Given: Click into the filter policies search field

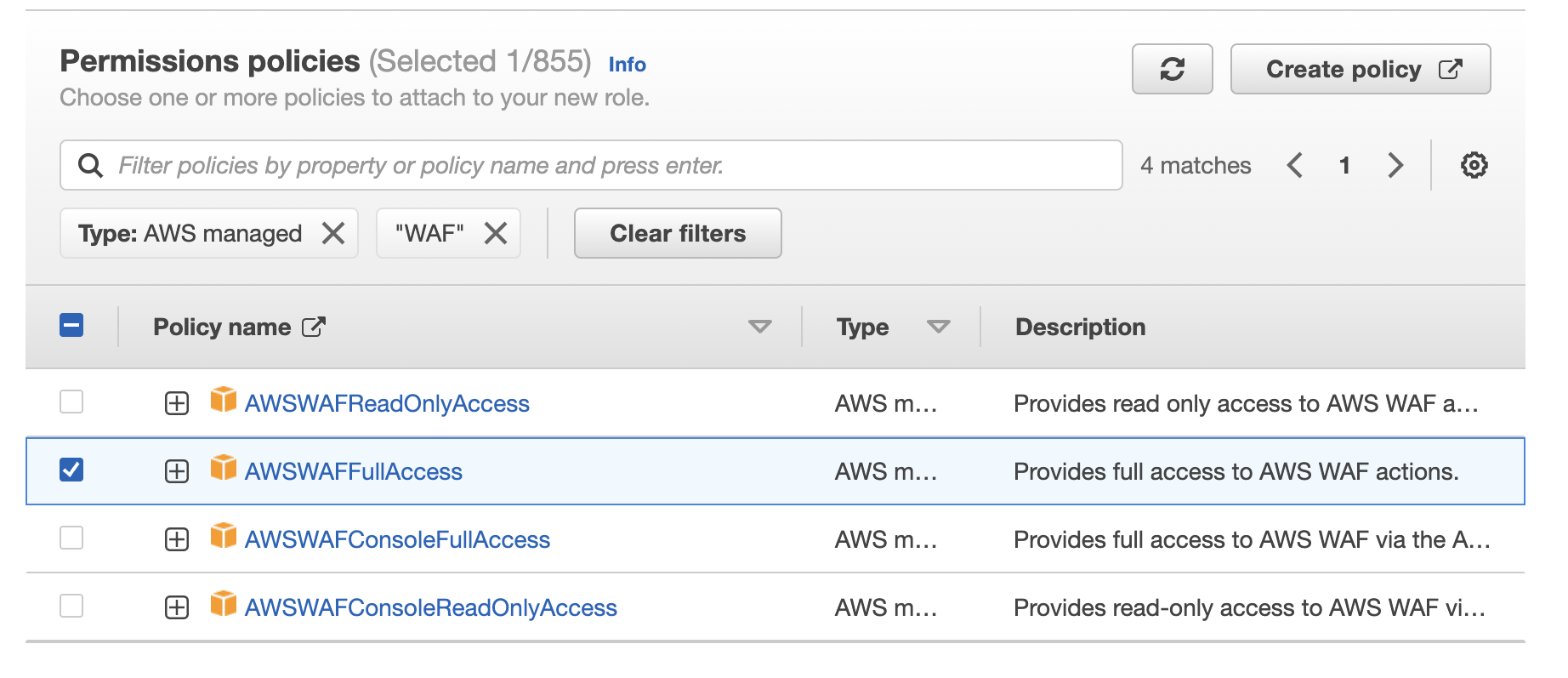Looking at the screenshot, I should click(x=591, y=165).
